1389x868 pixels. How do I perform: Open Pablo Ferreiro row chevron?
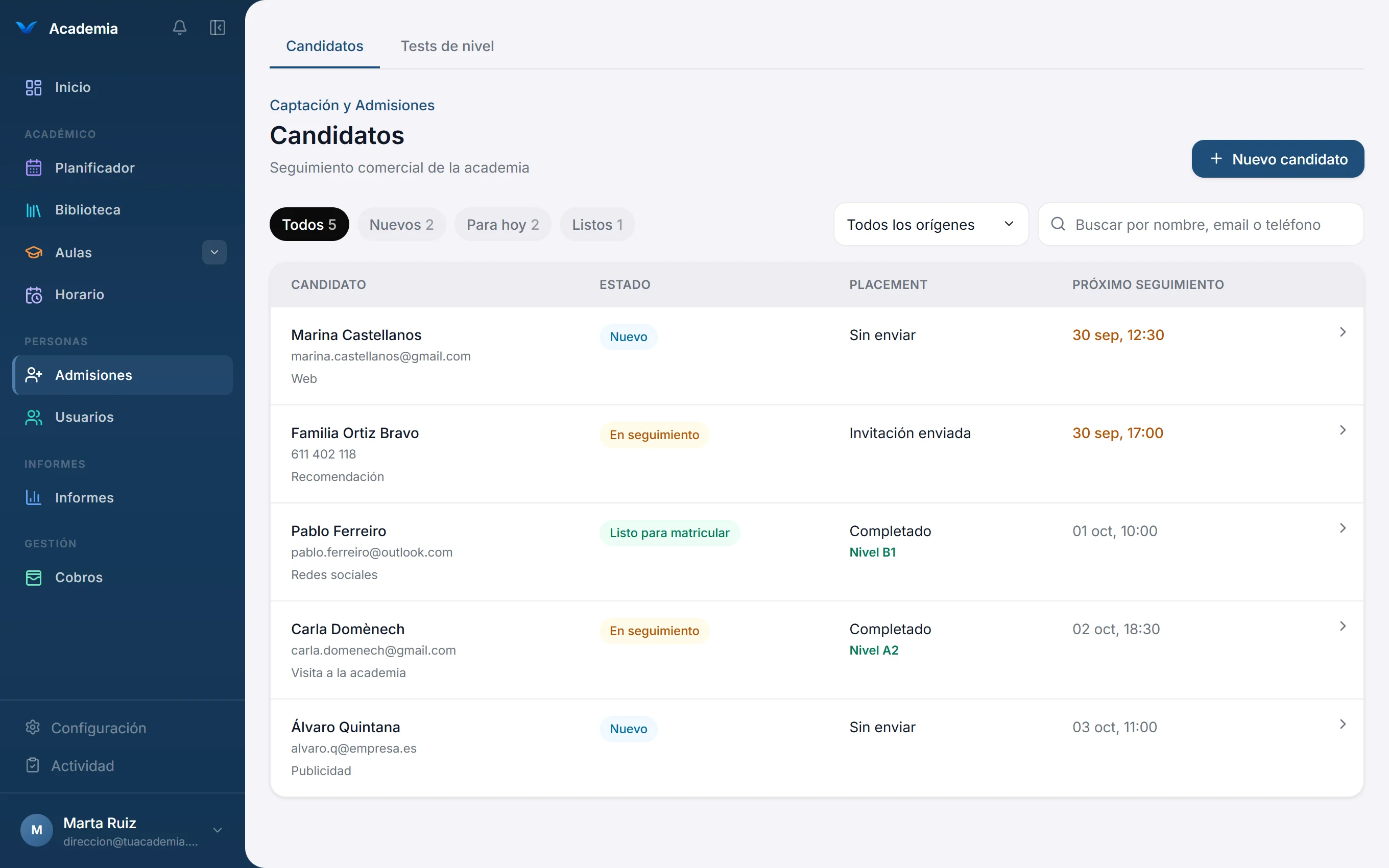click(1343, 528)
